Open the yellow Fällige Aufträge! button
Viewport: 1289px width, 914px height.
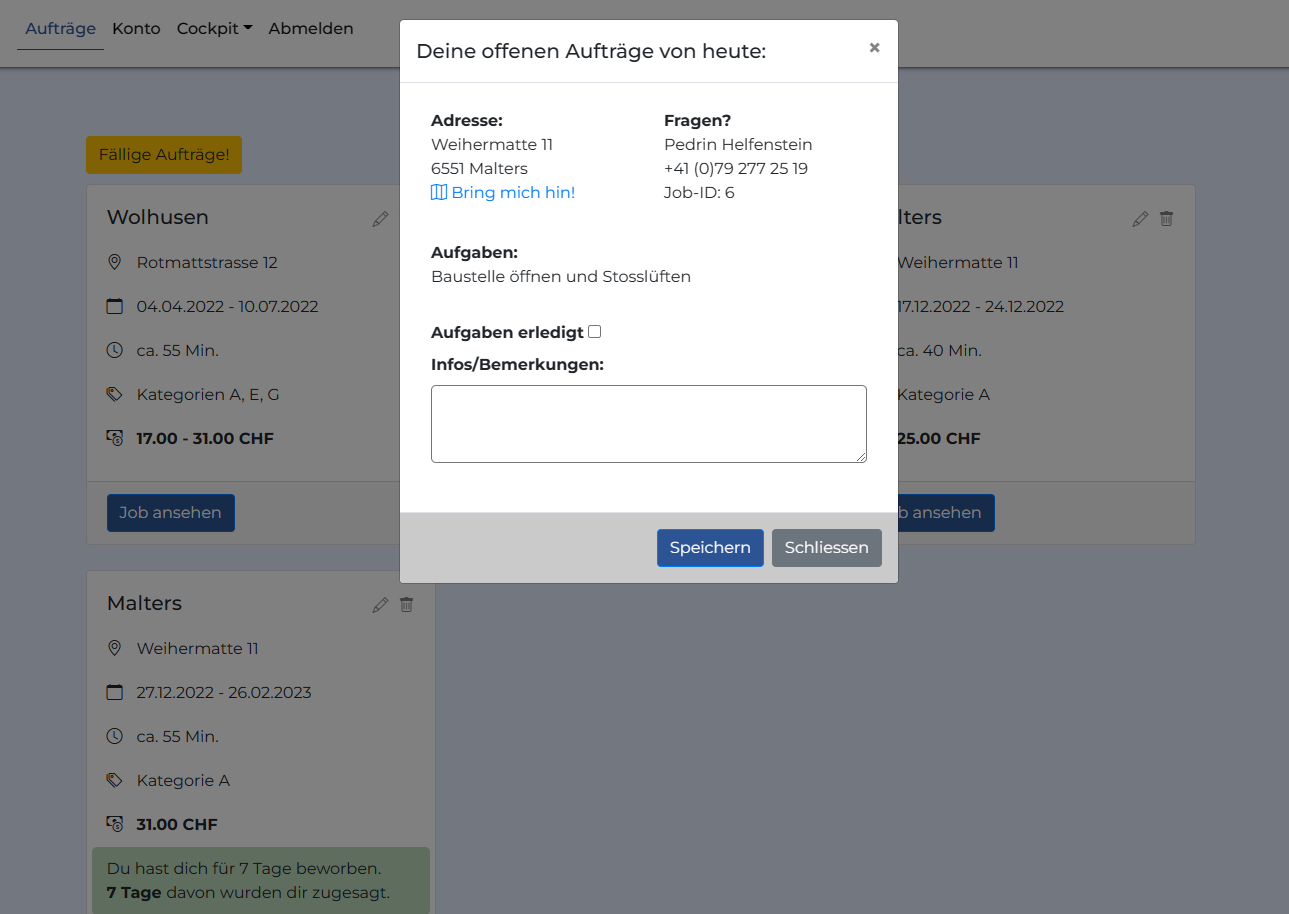pyautogui.click(x=164, y=155)
